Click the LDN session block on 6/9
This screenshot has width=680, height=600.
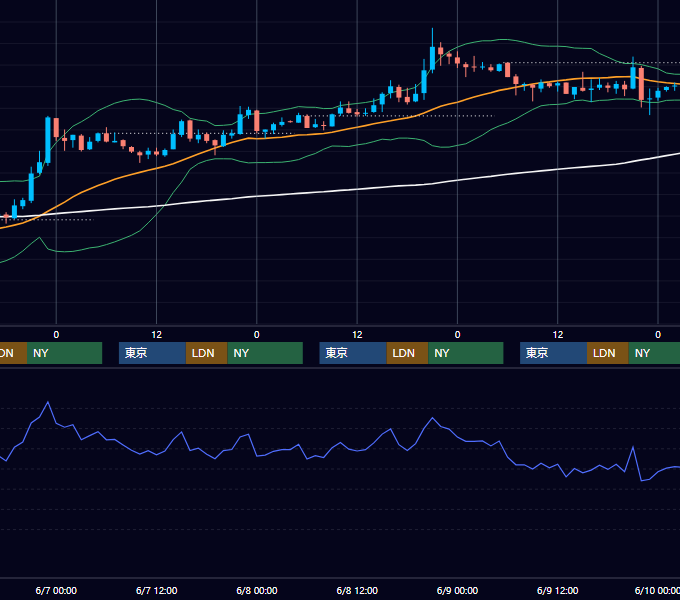(x=608, y=353)
